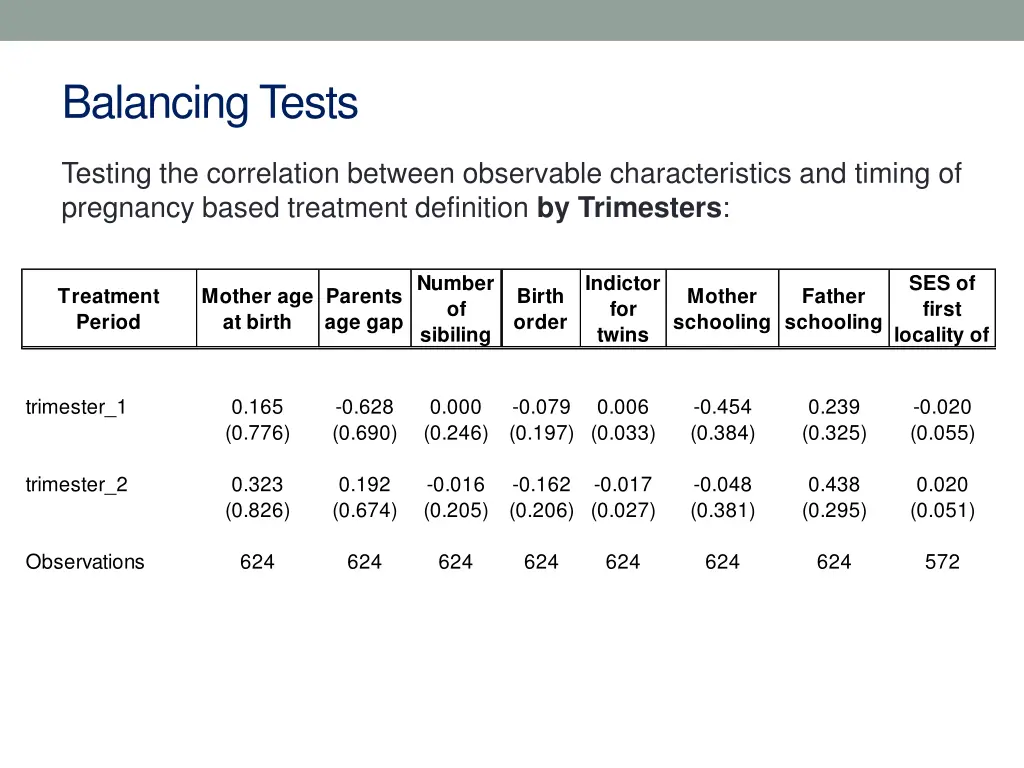The height and width of the screenshot is (768, 1024).
Task: Click the Observations row label
Action: click(x=85, y=562)
